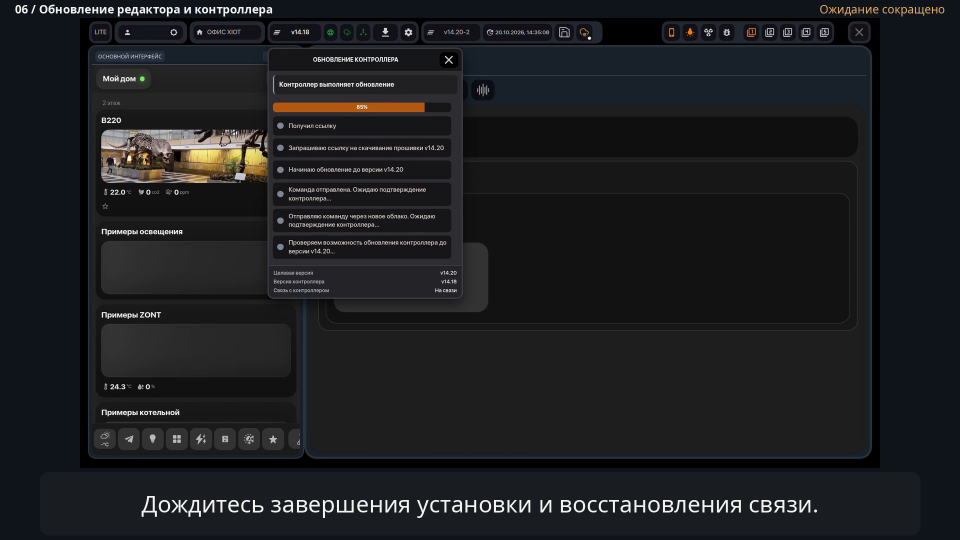The width and height of the screenshot is (960, 540).
Task: Switch to layer page 2
Action: (x=770, y=32)
